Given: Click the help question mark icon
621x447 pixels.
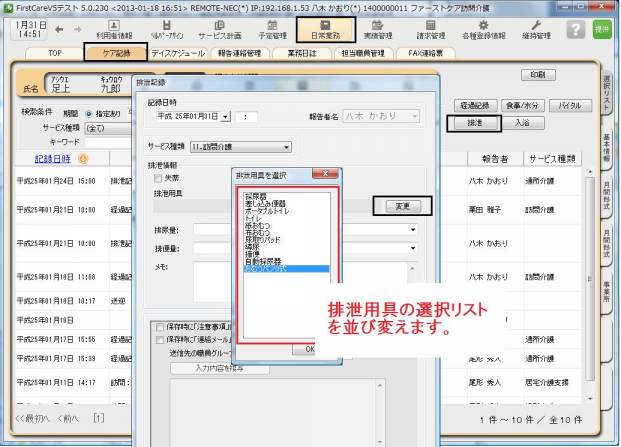Looking at the screenshot, I should (x=575, y=30).
